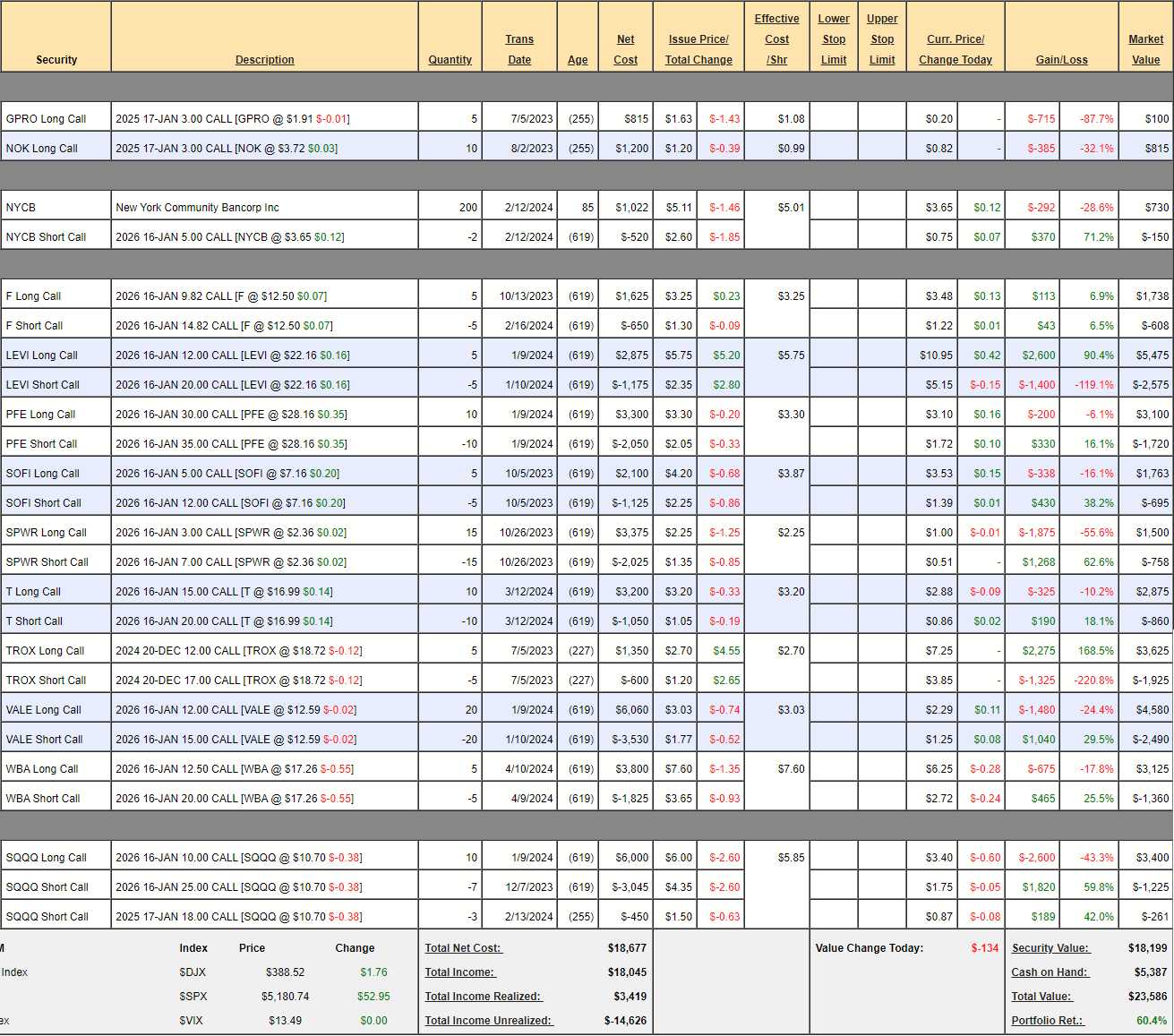This screenshot has height=1036, width=1174.
Task: Click the Portfolio Ret. label
Action: pos(1047,1021)
